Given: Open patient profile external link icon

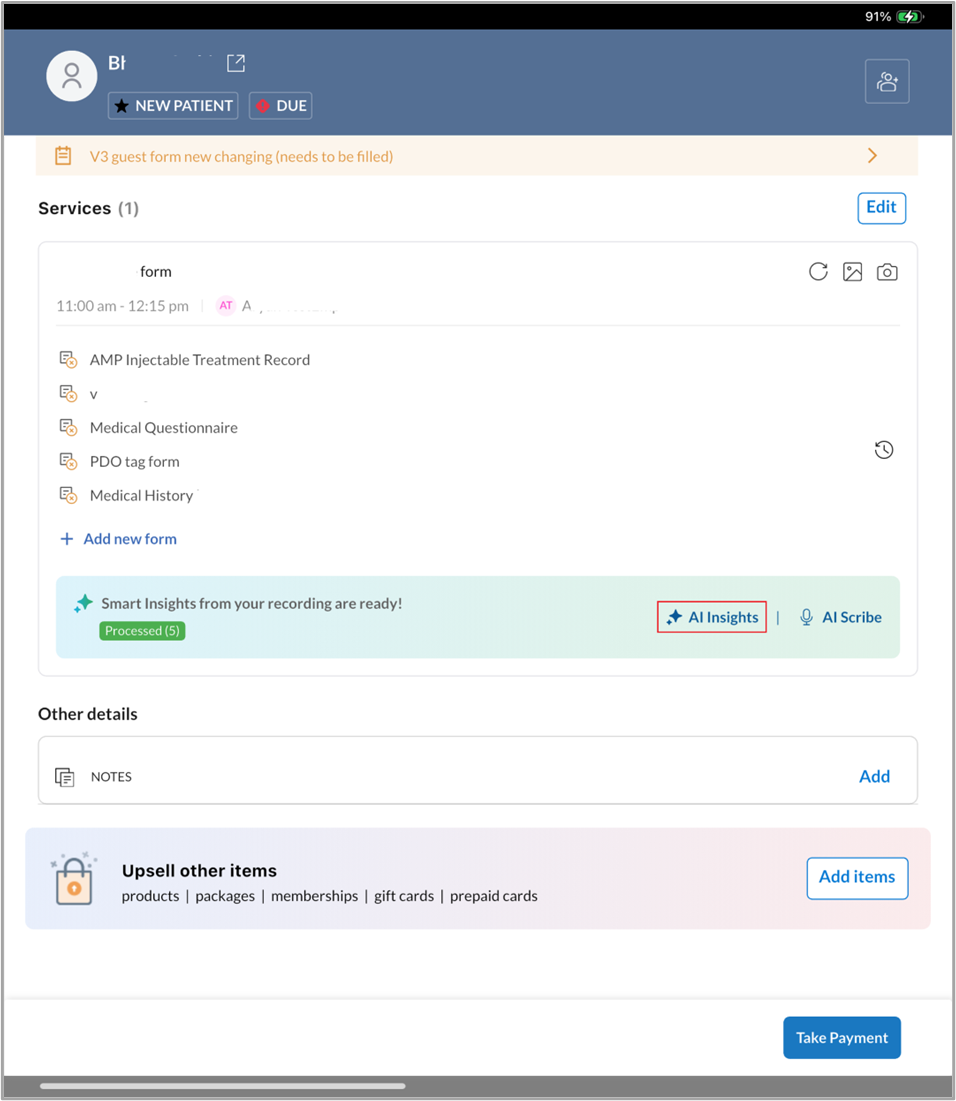Looking at the screenshot, I should 236,63.
